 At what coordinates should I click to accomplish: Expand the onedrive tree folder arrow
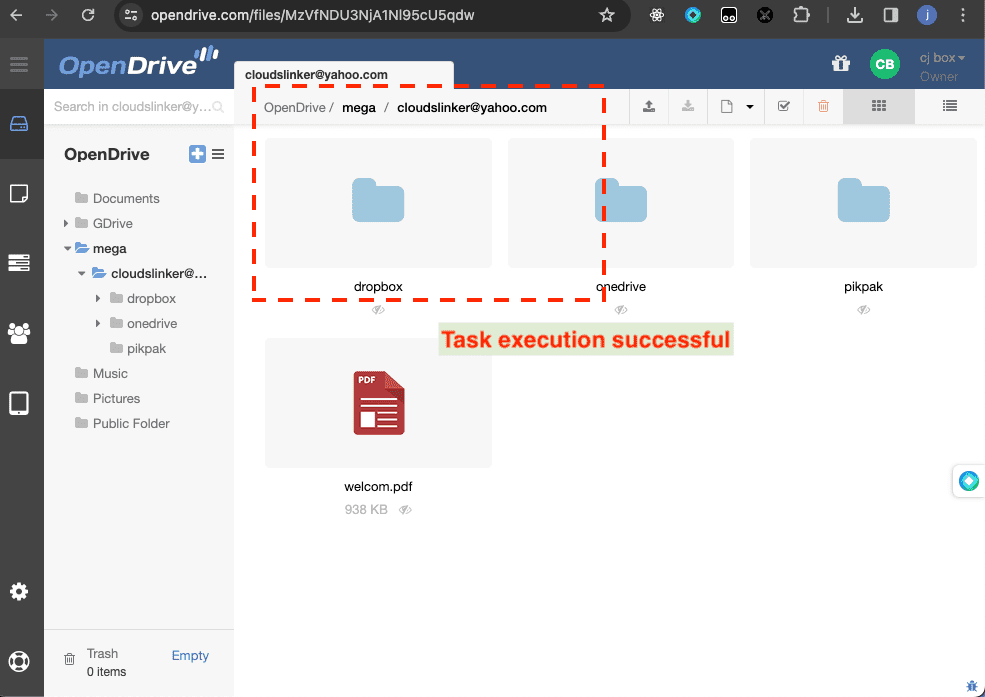coord(97,323)
